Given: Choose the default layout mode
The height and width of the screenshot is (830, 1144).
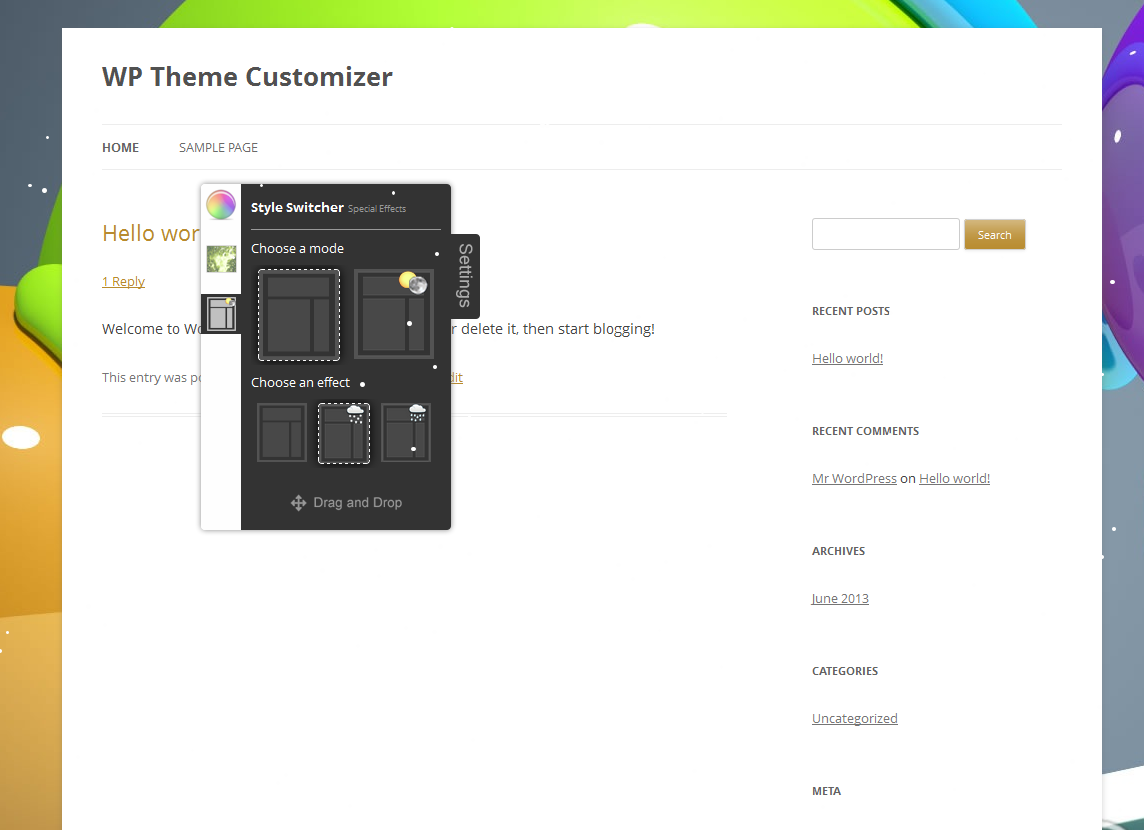Looking at the screenshot, I should 299,315.
